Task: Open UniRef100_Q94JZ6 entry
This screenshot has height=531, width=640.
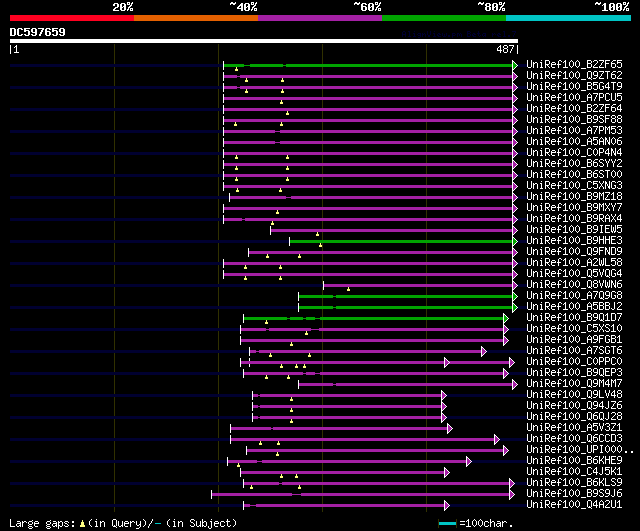Action: tap(574, 406)
